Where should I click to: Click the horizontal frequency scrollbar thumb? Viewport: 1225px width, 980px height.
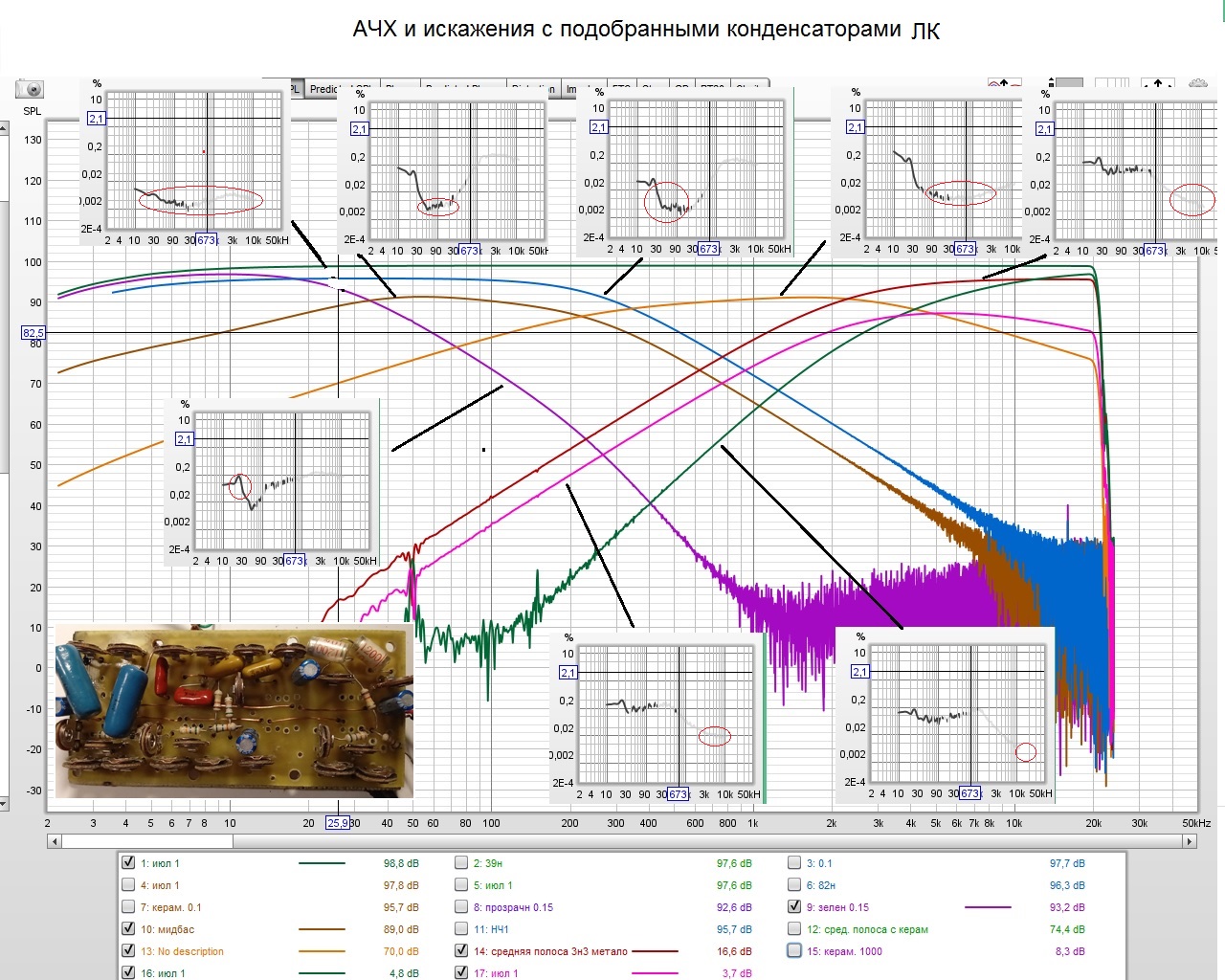[x=147, y=841]
